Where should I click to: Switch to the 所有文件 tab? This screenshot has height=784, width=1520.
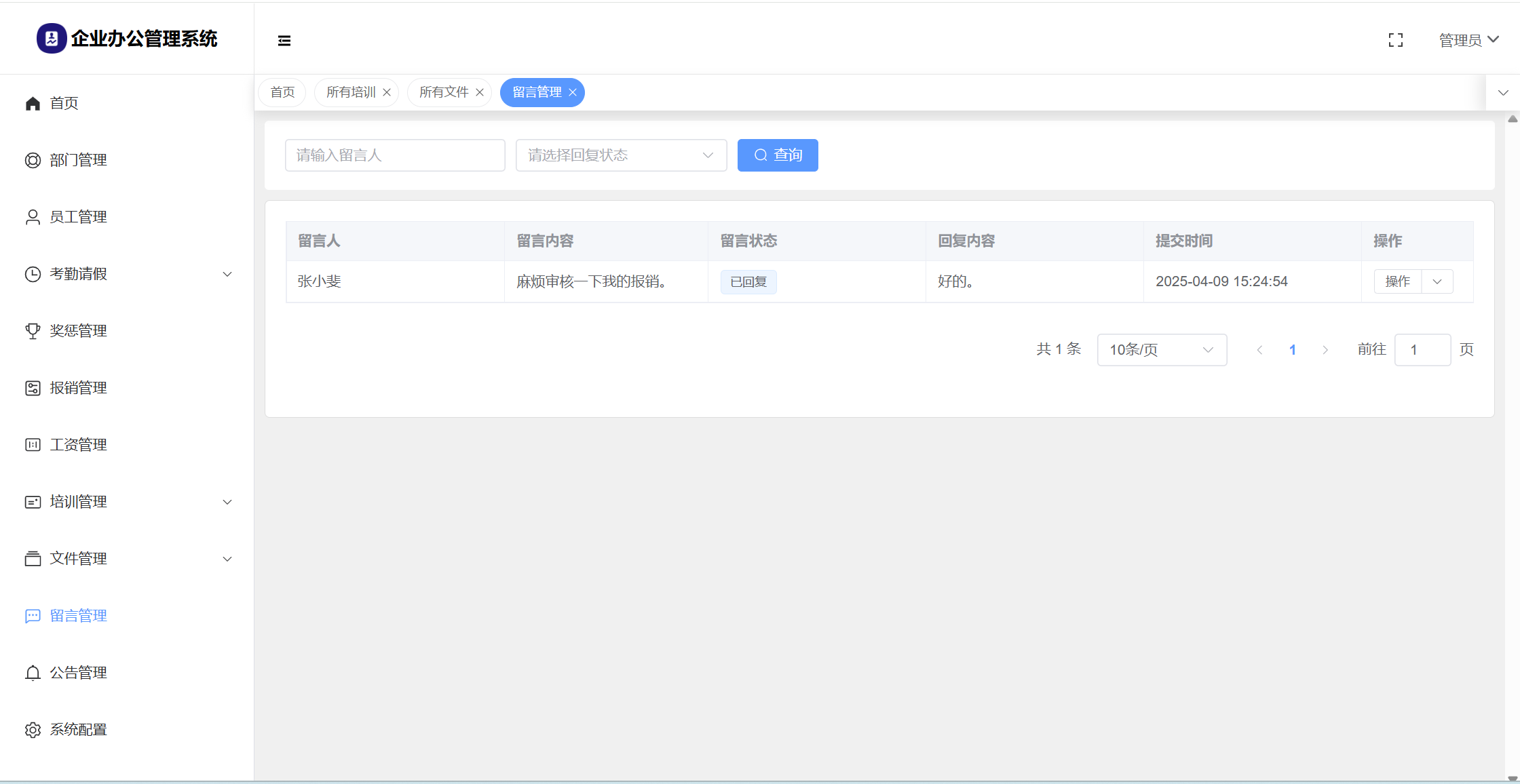point(444,92)
